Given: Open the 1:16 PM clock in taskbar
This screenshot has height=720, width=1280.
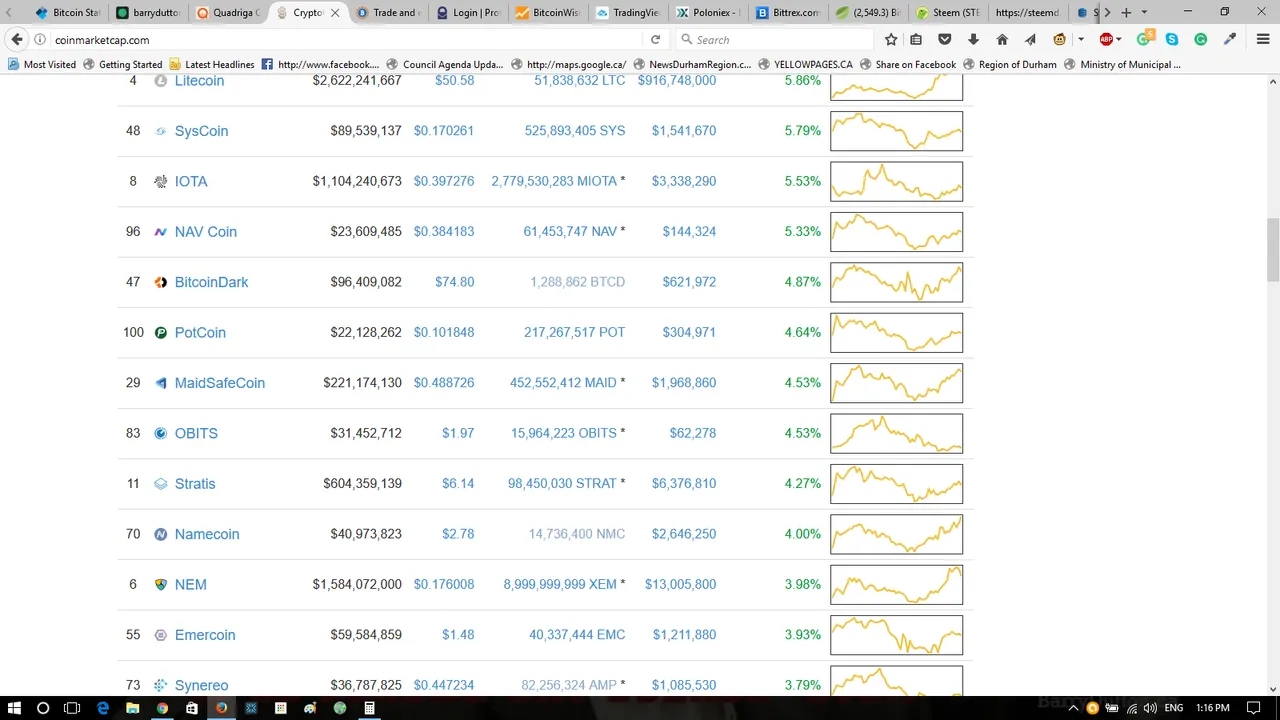Looking at the screenshot, I should (1213, 708).
